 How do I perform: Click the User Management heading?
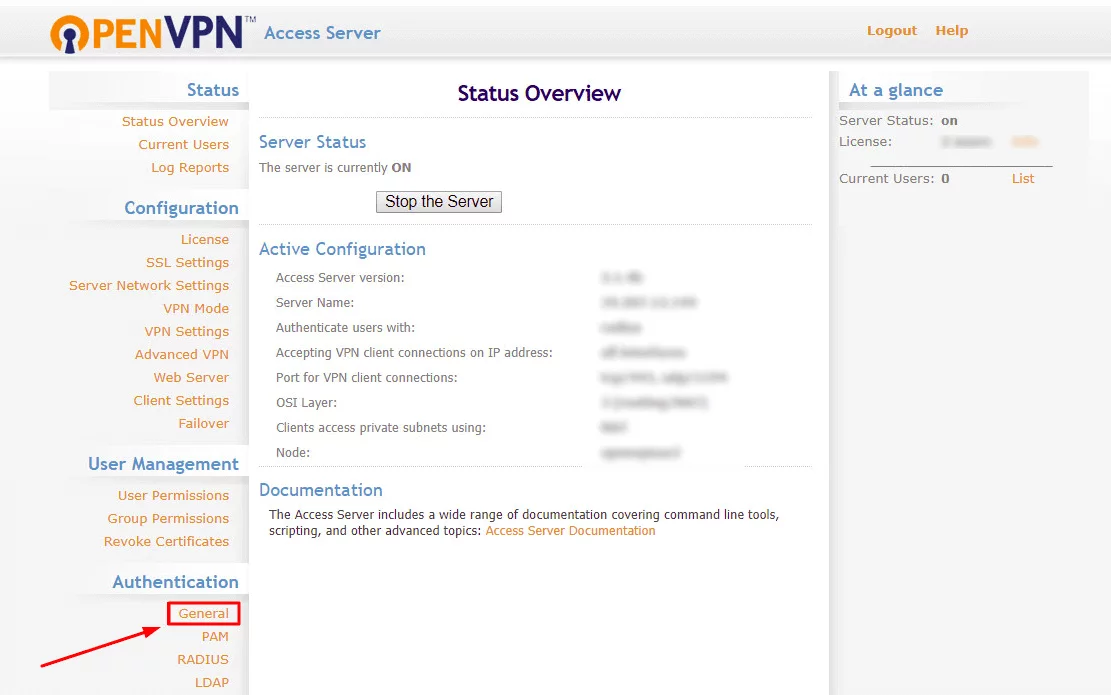point(163,464)
